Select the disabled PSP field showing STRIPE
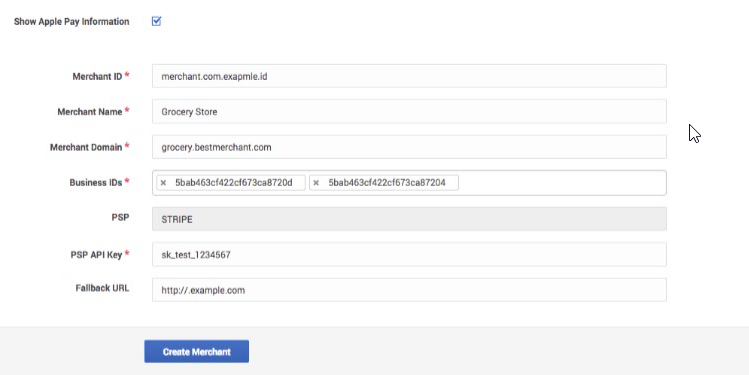Viewport: 749px width, 375px height. [409, 219]
